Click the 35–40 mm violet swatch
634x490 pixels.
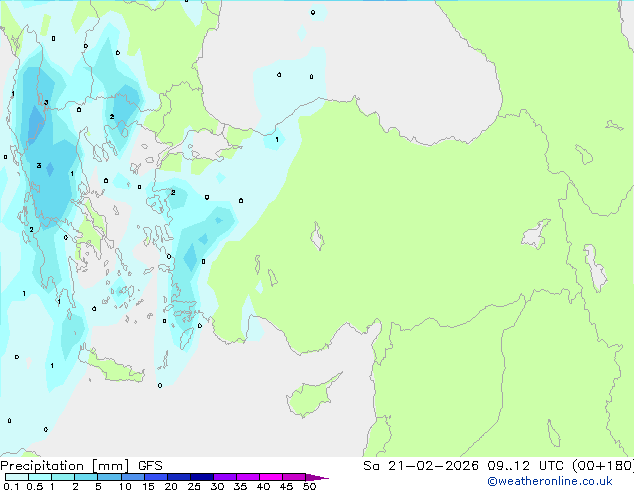click(248, 477)
